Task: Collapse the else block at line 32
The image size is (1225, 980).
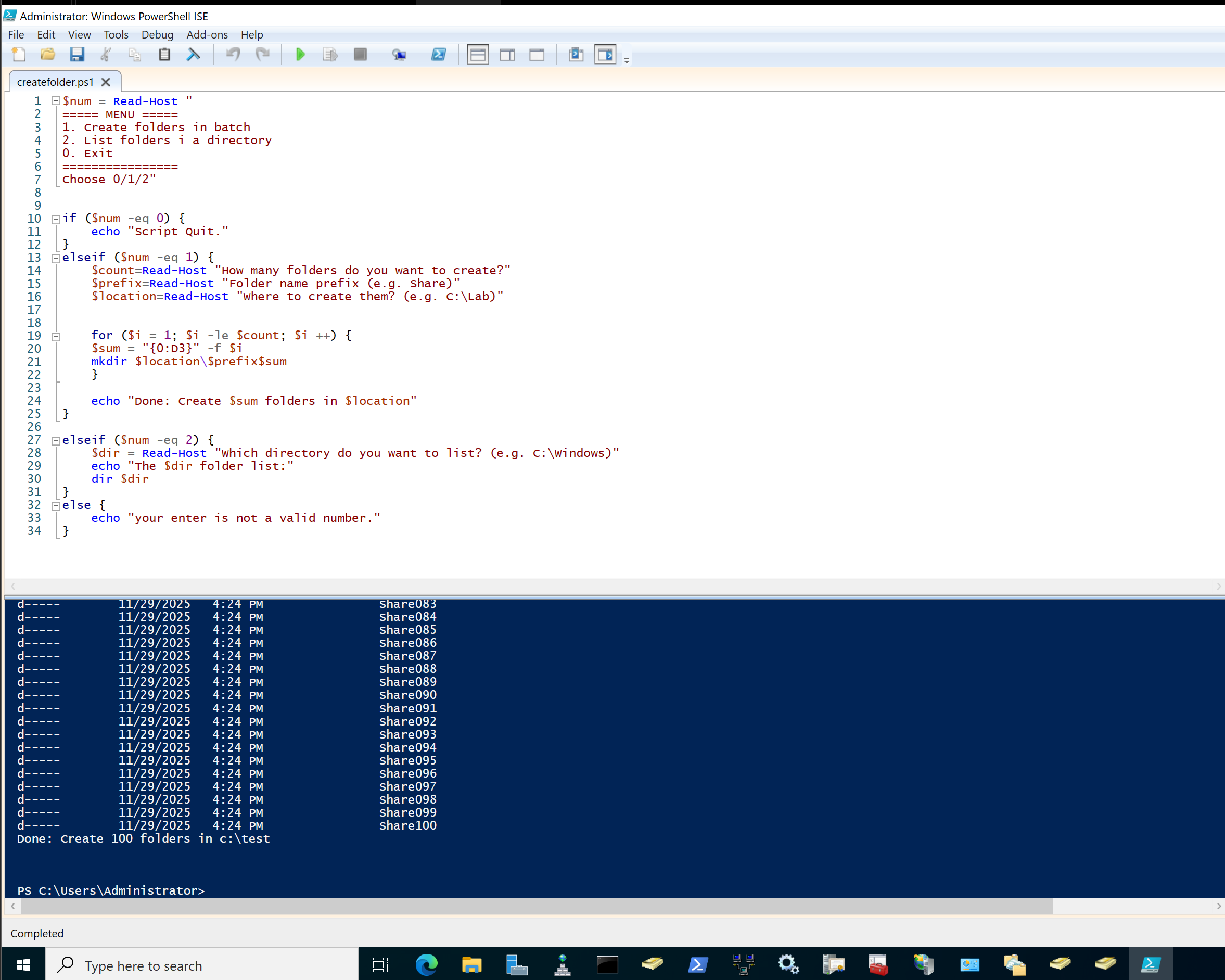Action: point(56,506)
